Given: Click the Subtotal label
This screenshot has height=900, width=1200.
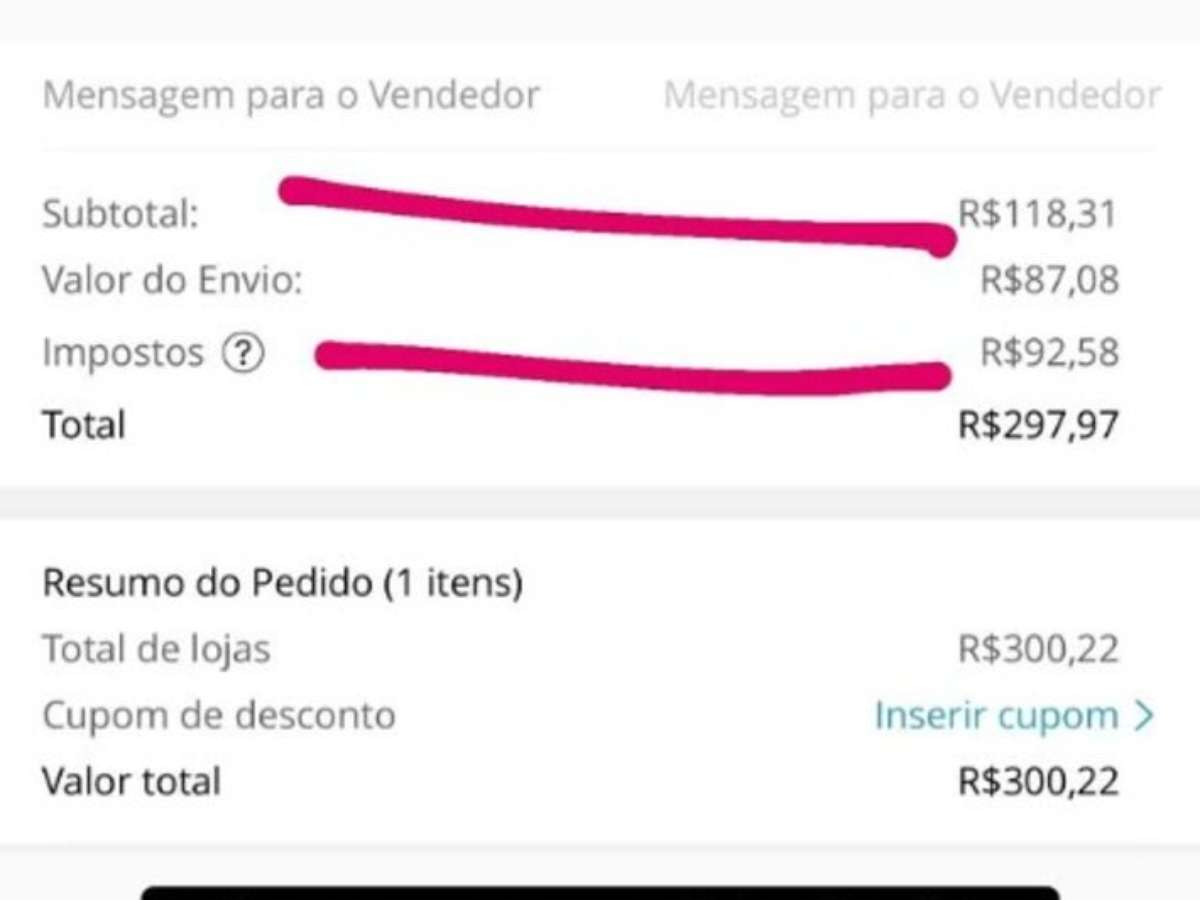Looking at the screenshot, I should (x=120, y=214).
